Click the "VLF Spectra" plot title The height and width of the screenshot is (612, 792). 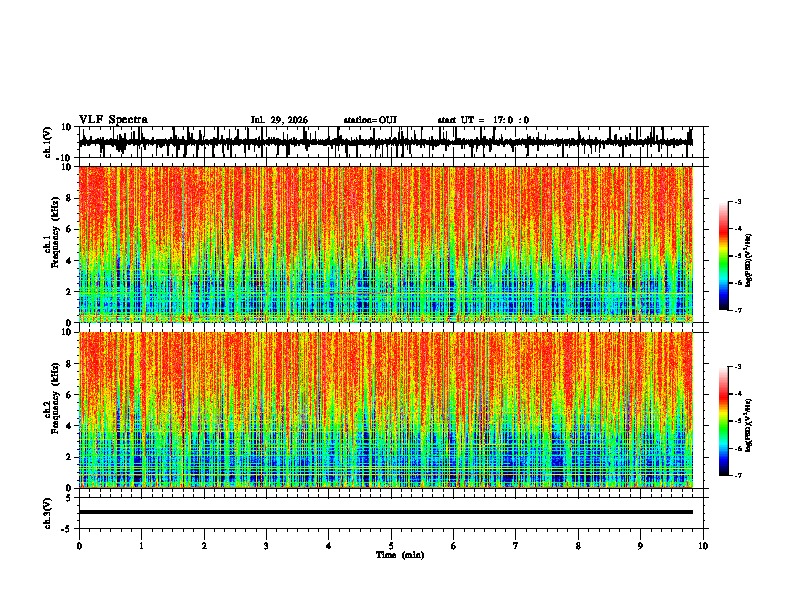click(113, 120)
